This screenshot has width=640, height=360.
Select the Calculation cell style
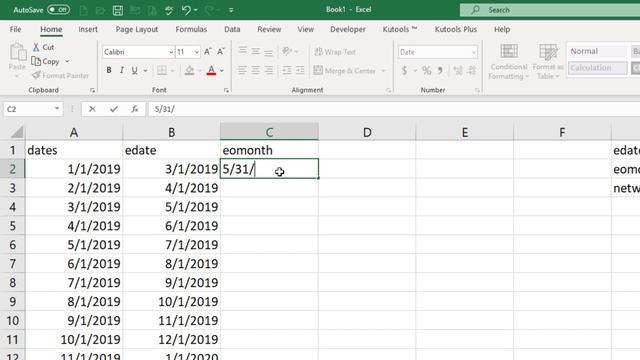[597, 68]
